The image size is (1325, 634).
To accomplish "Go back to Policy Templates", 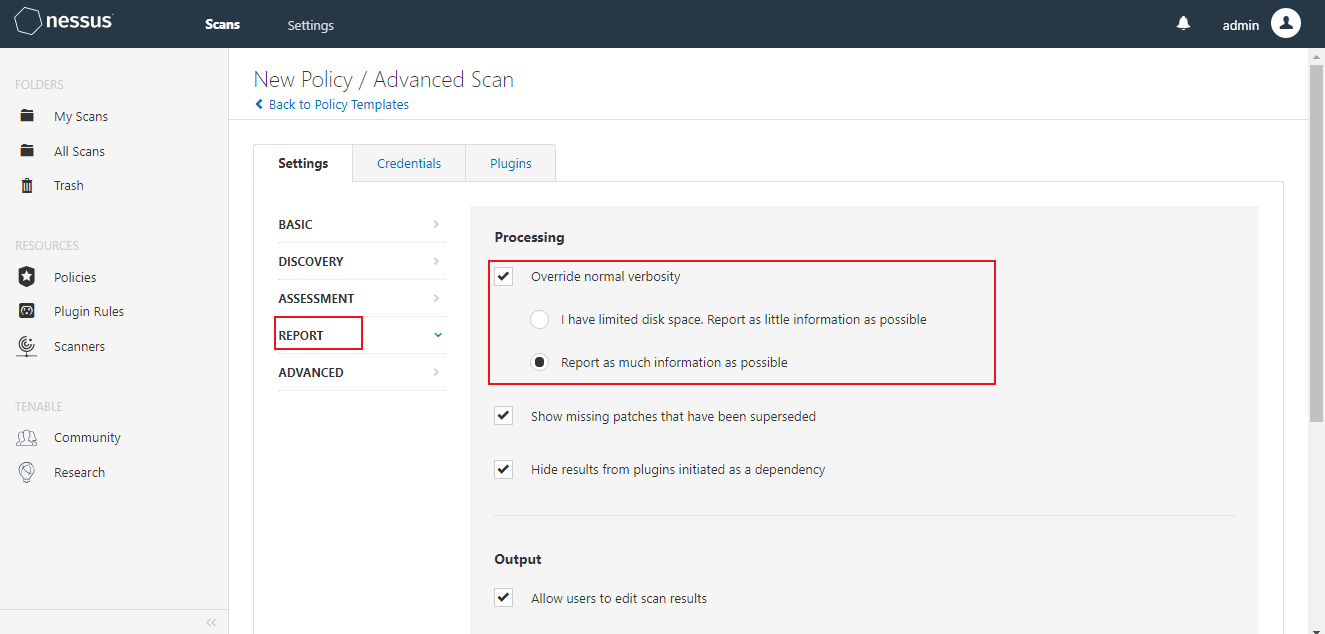I will pos(338,105).
